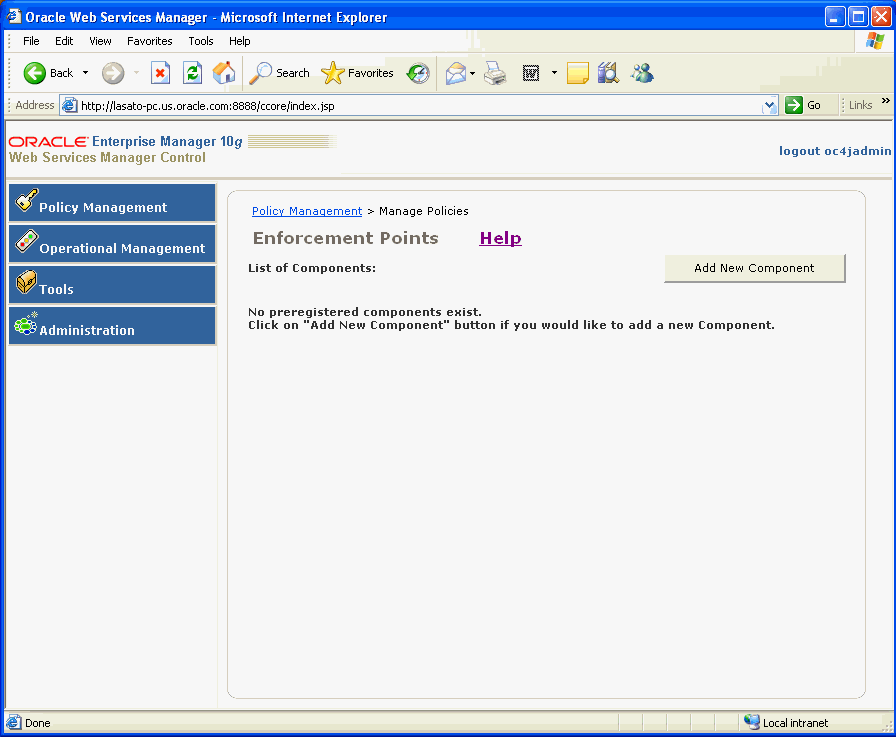
Task: Open the View menu
Action: tap(100, 41)
